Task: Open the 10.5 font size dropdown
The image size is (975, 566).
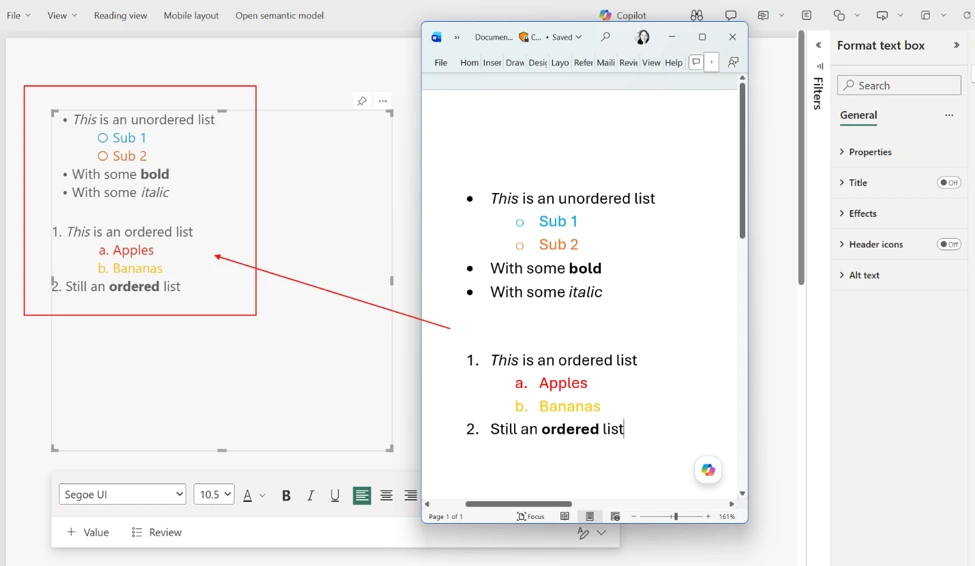Action: (213, 494)
